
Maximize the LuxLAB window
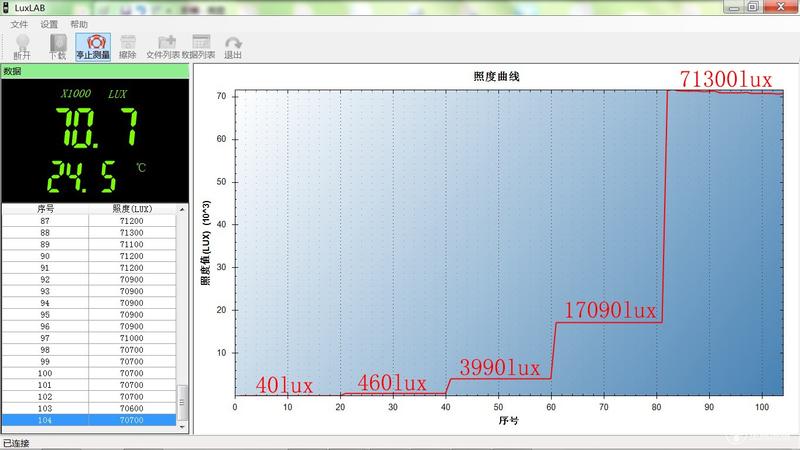coord(753,7)
